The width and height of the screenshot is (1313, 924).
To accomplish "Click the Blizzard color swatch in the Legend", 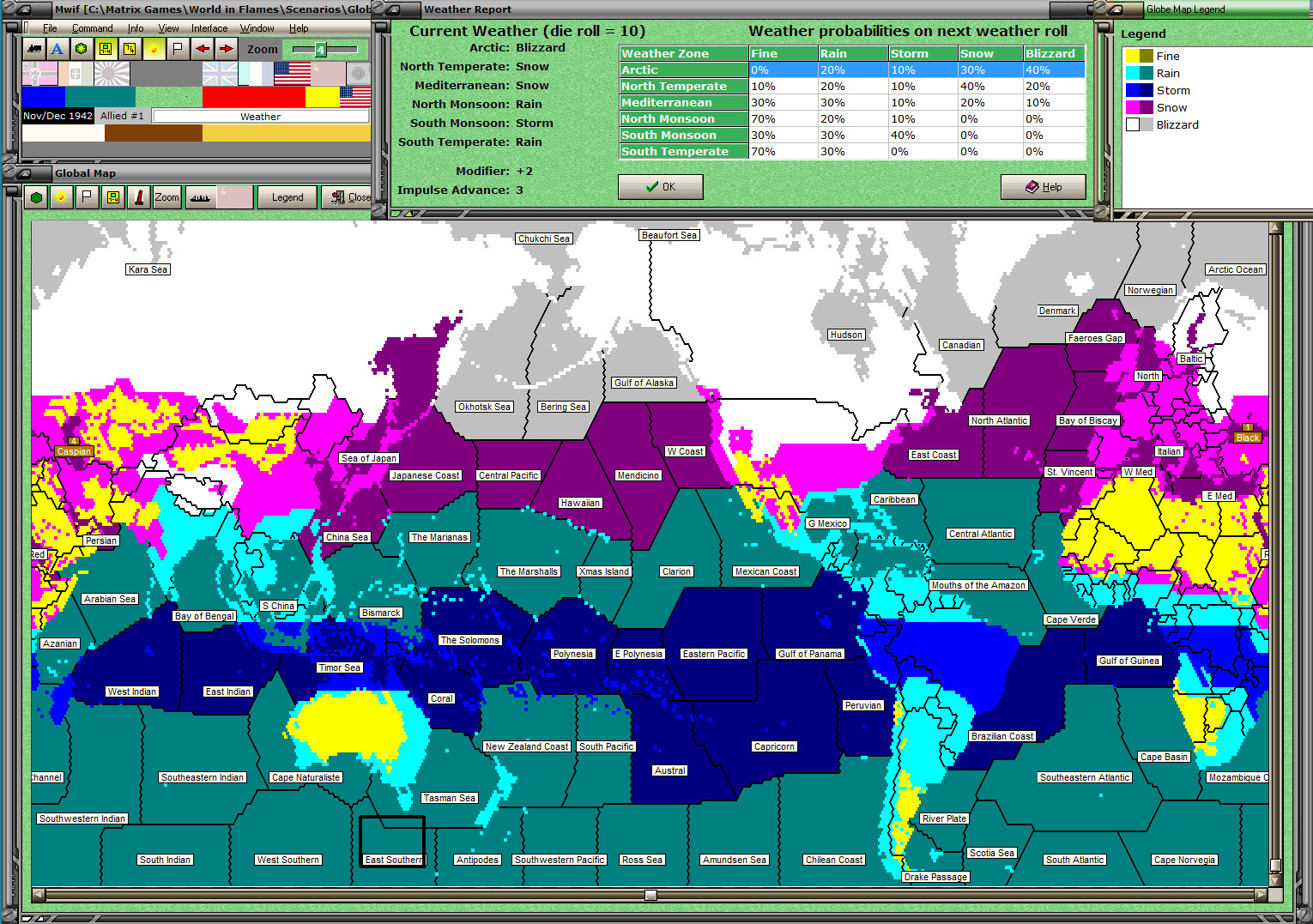I will (1140, 124).
